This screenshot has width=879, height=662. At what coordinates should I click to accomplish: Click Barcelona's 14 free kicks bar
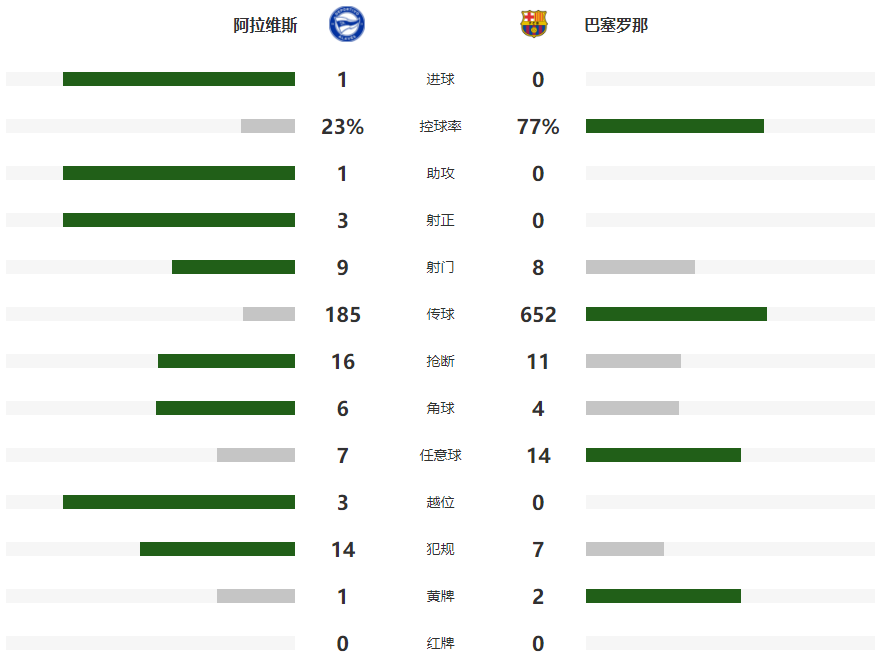point(663,455)
